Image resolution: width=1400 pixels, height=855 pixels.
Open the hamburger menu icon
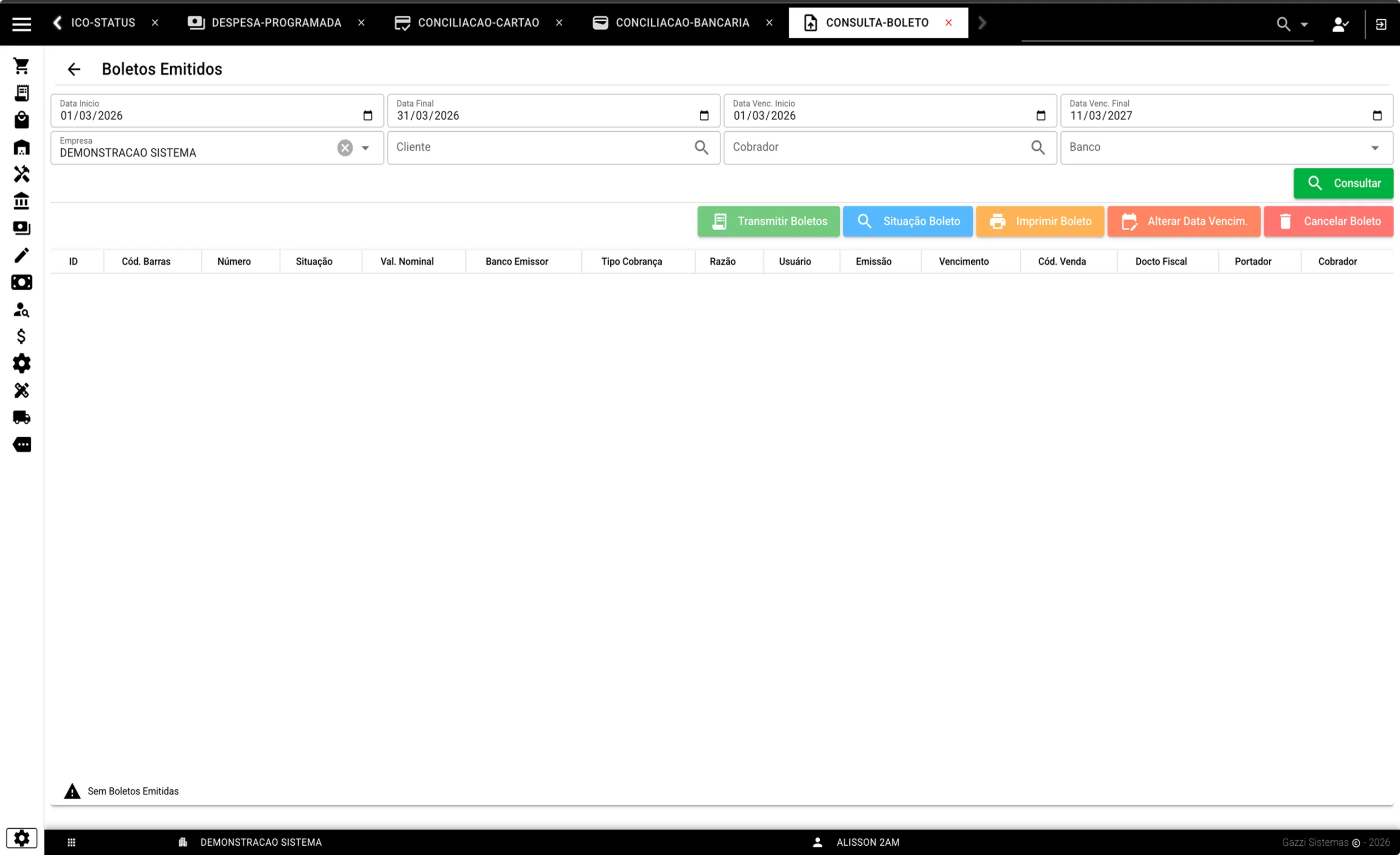click(21, 24)
